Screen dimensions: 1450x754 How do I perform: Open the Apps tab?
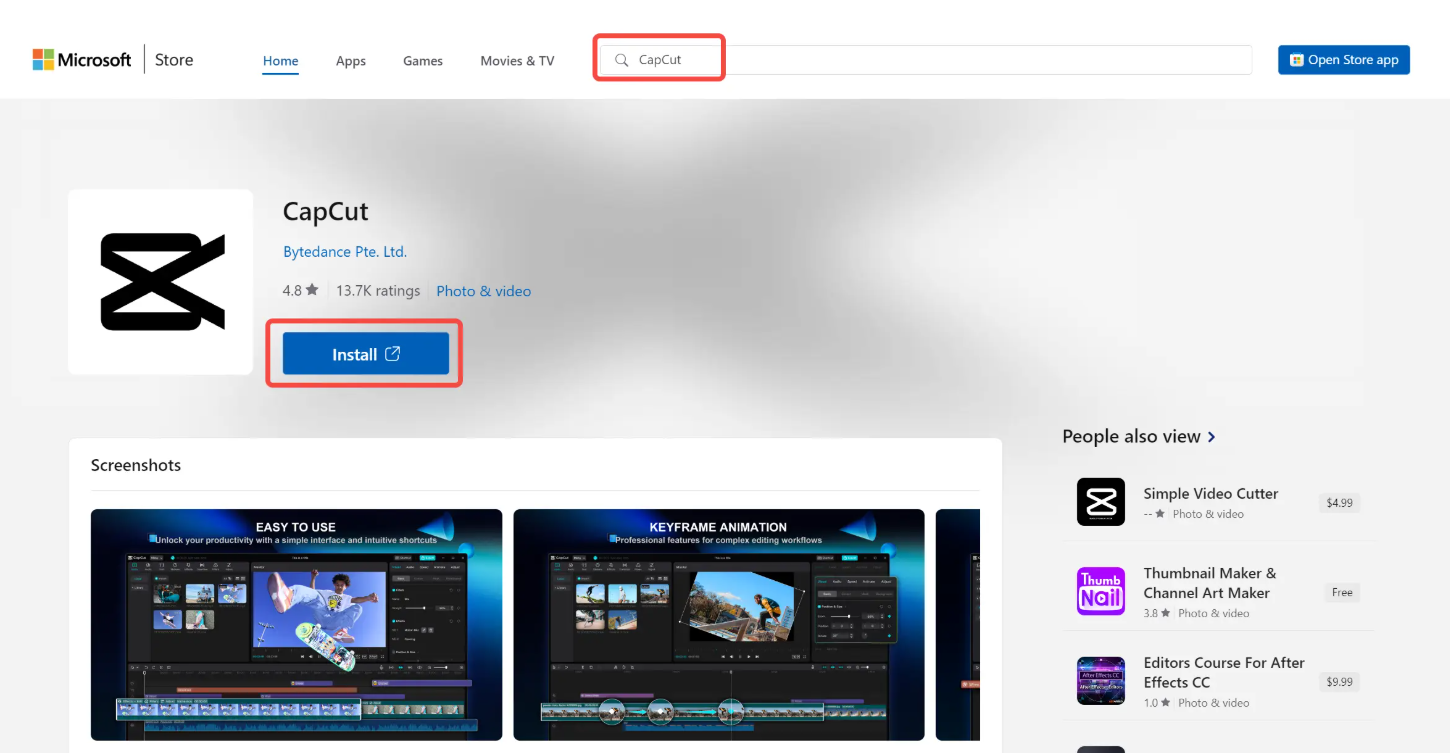[x=351, y=61]
